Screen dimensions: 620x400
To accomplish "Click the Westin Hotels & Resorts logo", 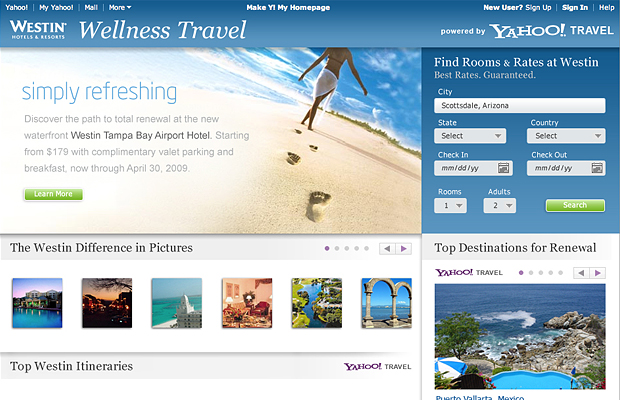I will (38, 30).
